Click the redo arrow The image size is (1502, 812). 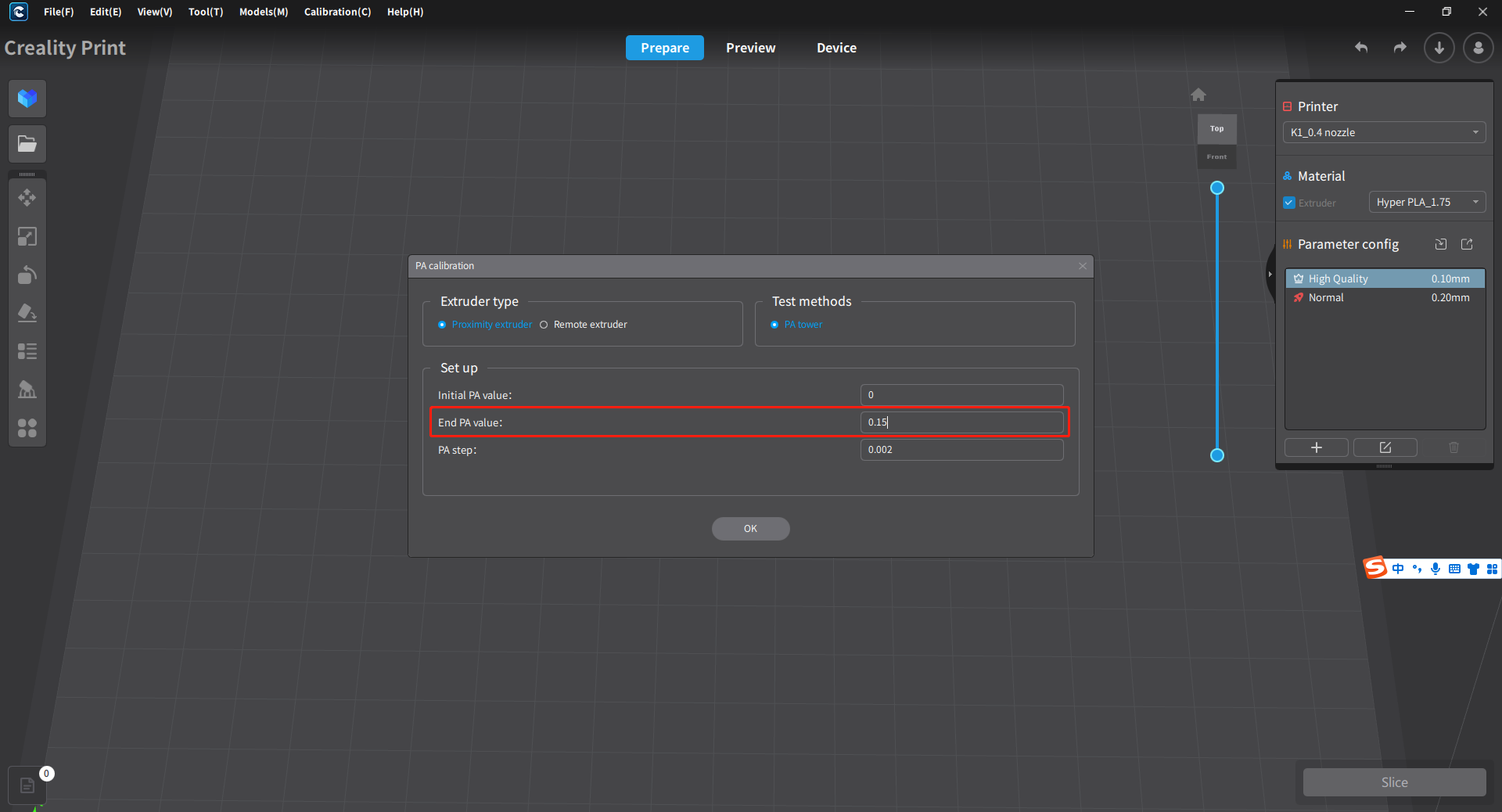tap(1400, 48)
